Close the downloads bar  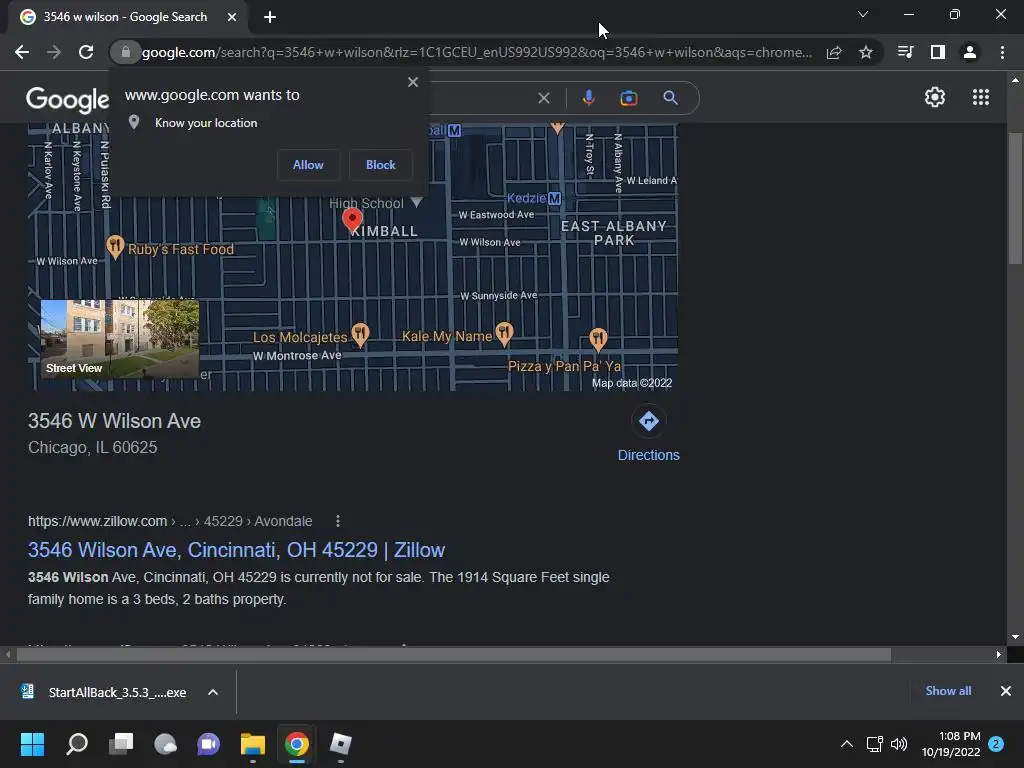tap(1006, 691)
